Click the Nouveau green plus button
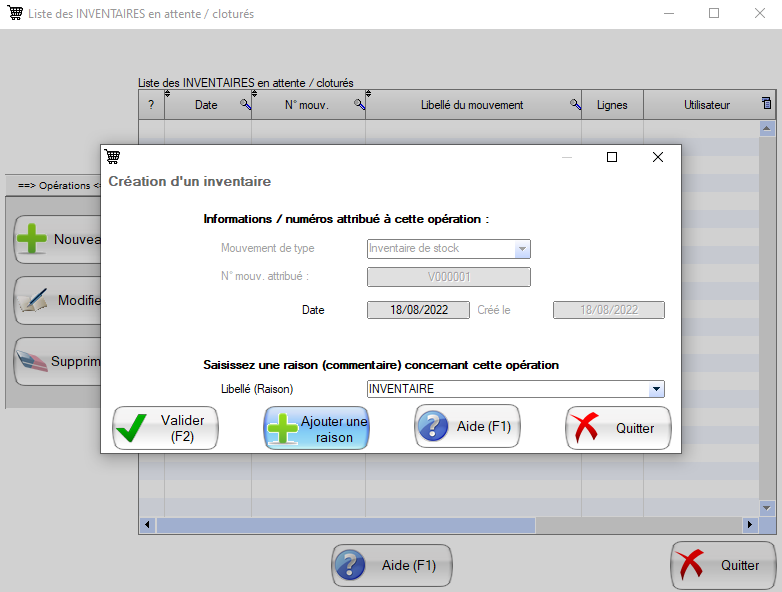This screenshot has width=782, height=592. click(x=58, y=239)
